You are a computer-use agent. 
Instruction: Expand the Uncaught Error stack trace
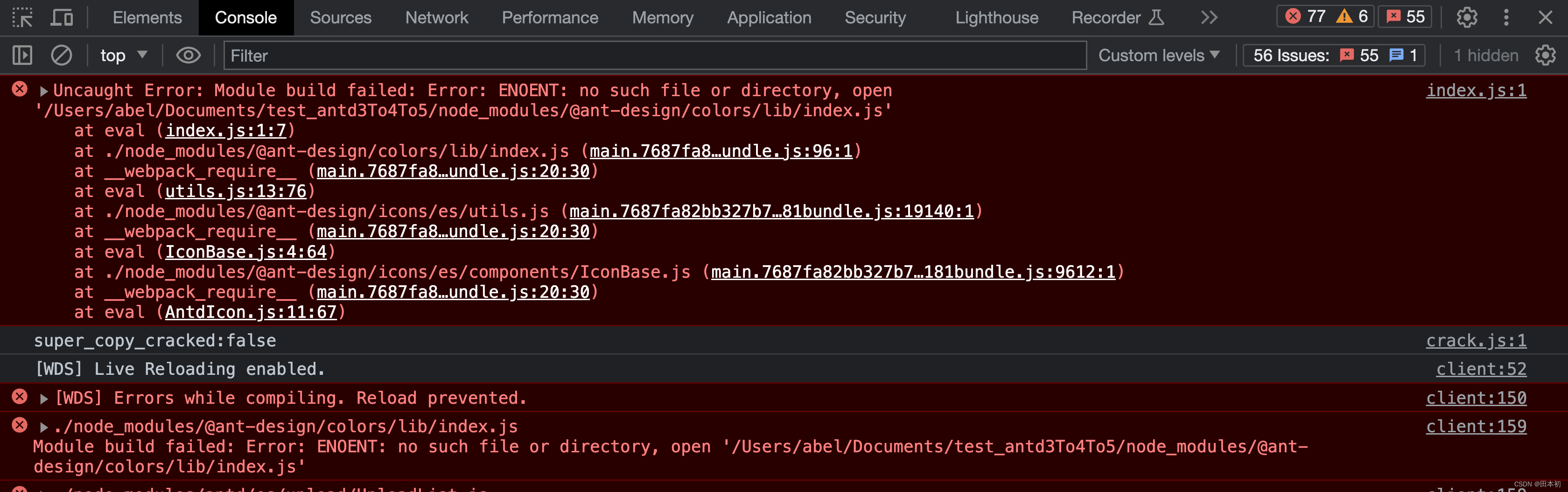[44, 91]
